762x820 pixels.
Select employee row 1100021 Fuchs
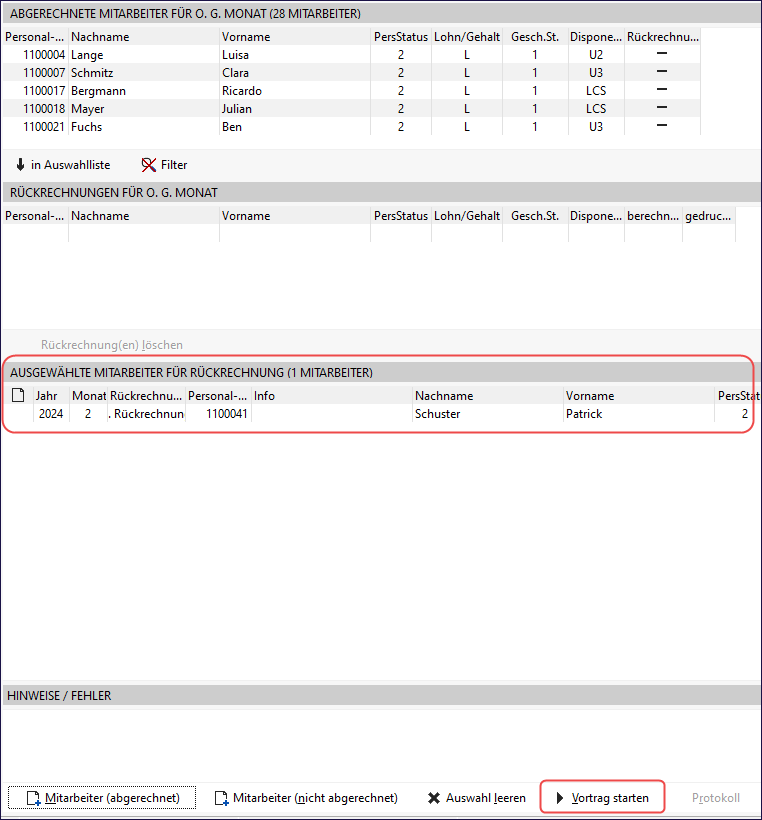click(x=351, y=127)
